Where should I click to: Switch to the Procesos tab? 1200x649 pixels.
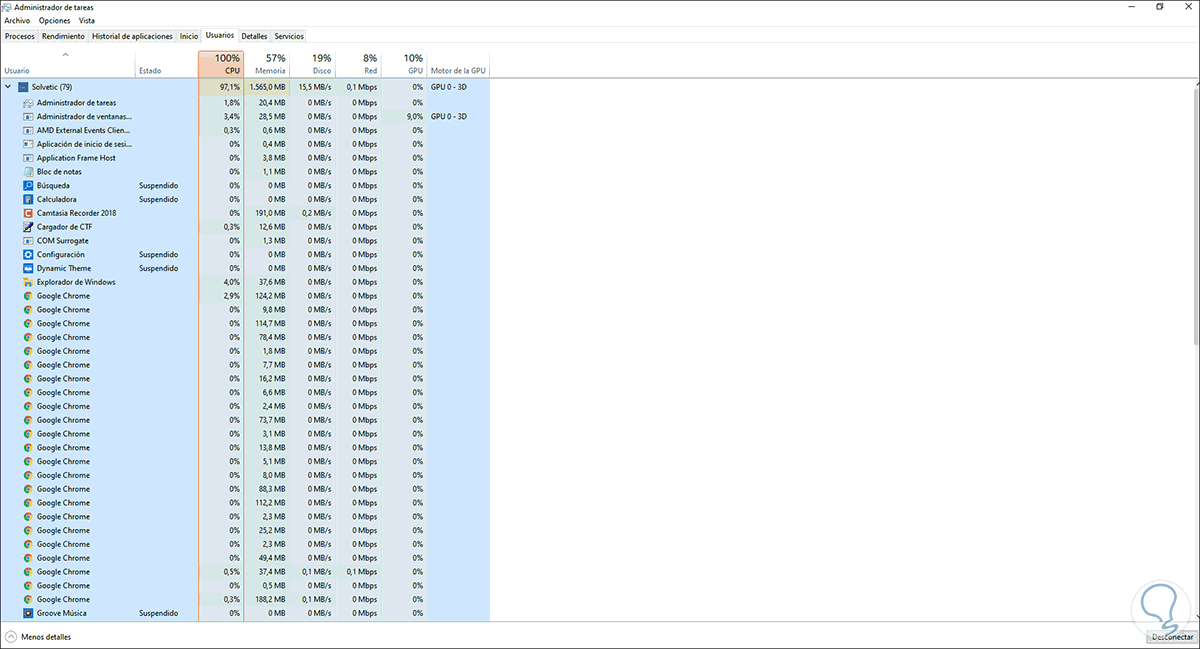coord(20,36)
